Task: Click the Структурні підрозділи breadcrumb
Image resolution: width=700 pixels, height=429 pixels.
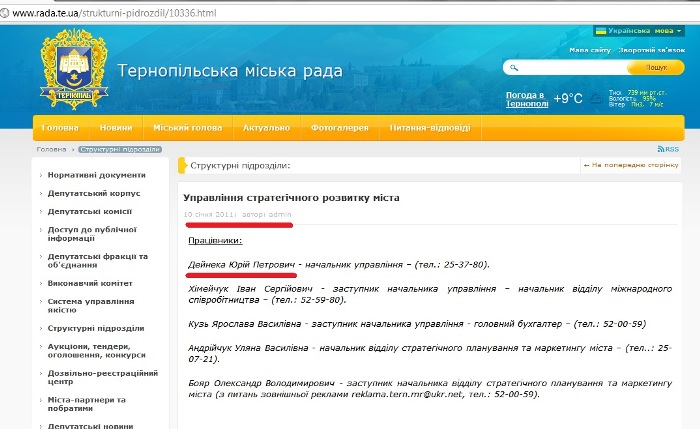Action: click(x=120, y=150)
